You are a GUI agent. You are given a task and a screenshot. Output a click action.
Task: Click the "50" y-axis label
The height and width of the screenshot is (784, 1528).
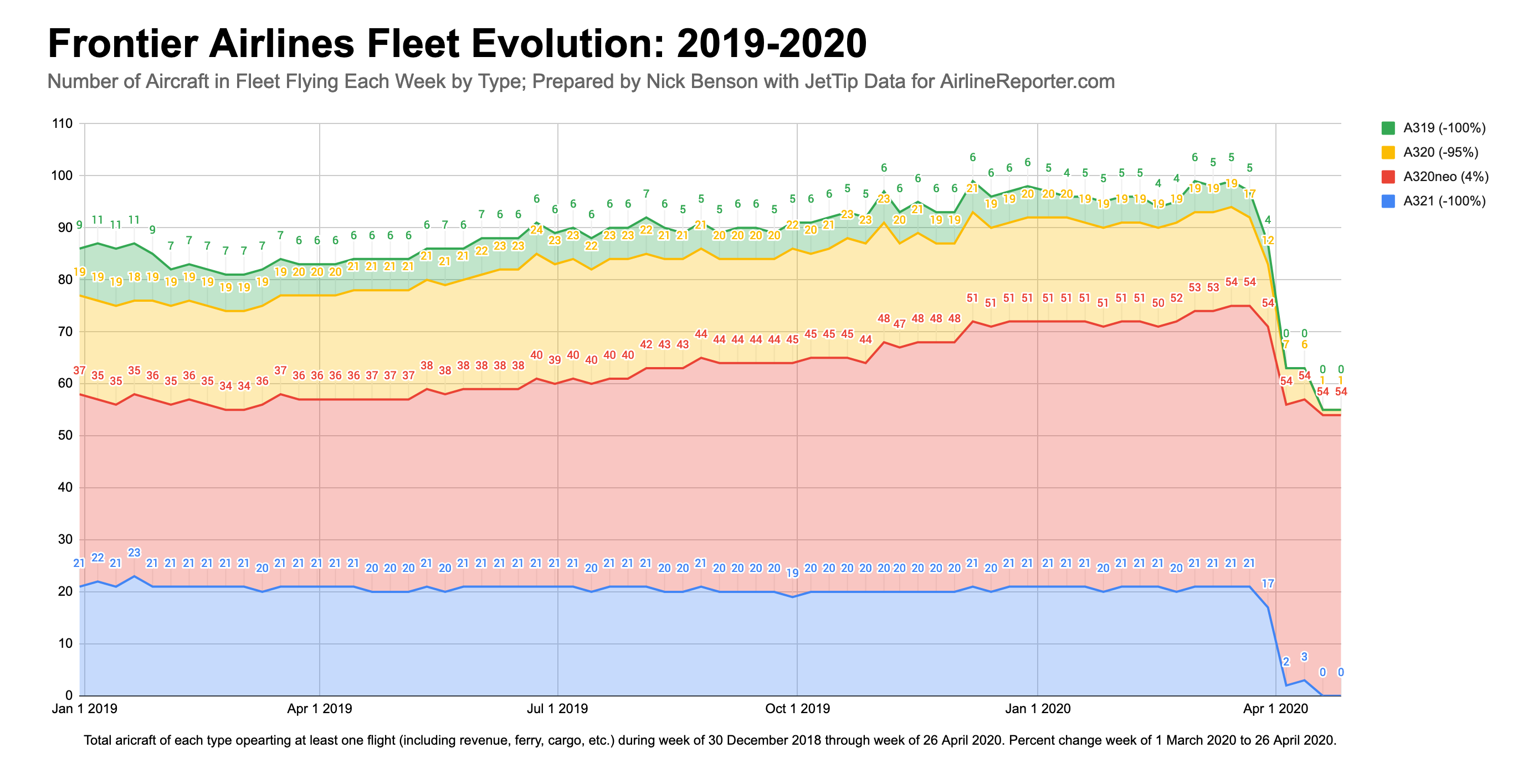tap(65, 436)
